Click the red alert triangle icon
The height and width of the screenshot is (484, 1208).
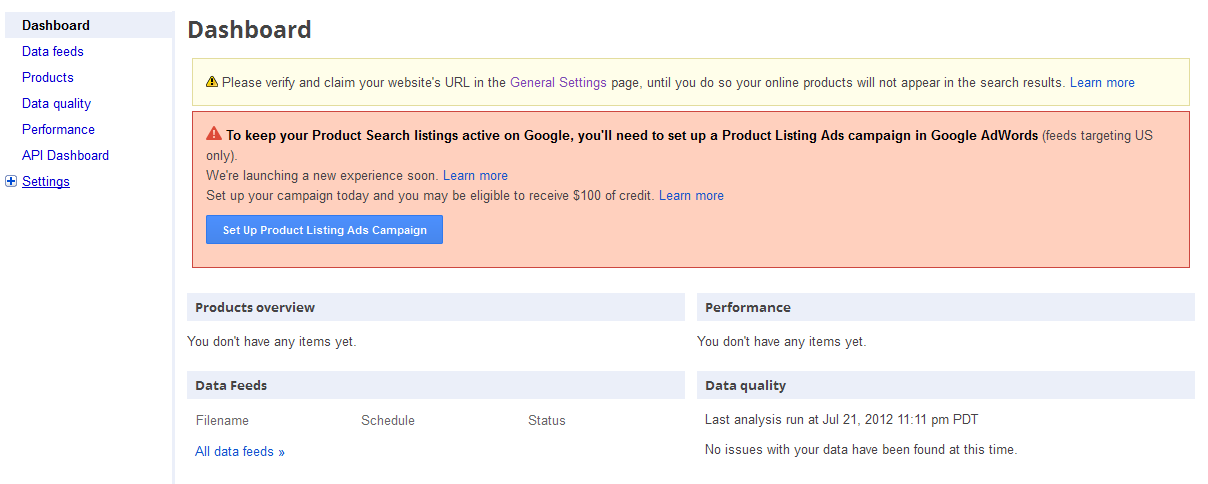(214, 134)
